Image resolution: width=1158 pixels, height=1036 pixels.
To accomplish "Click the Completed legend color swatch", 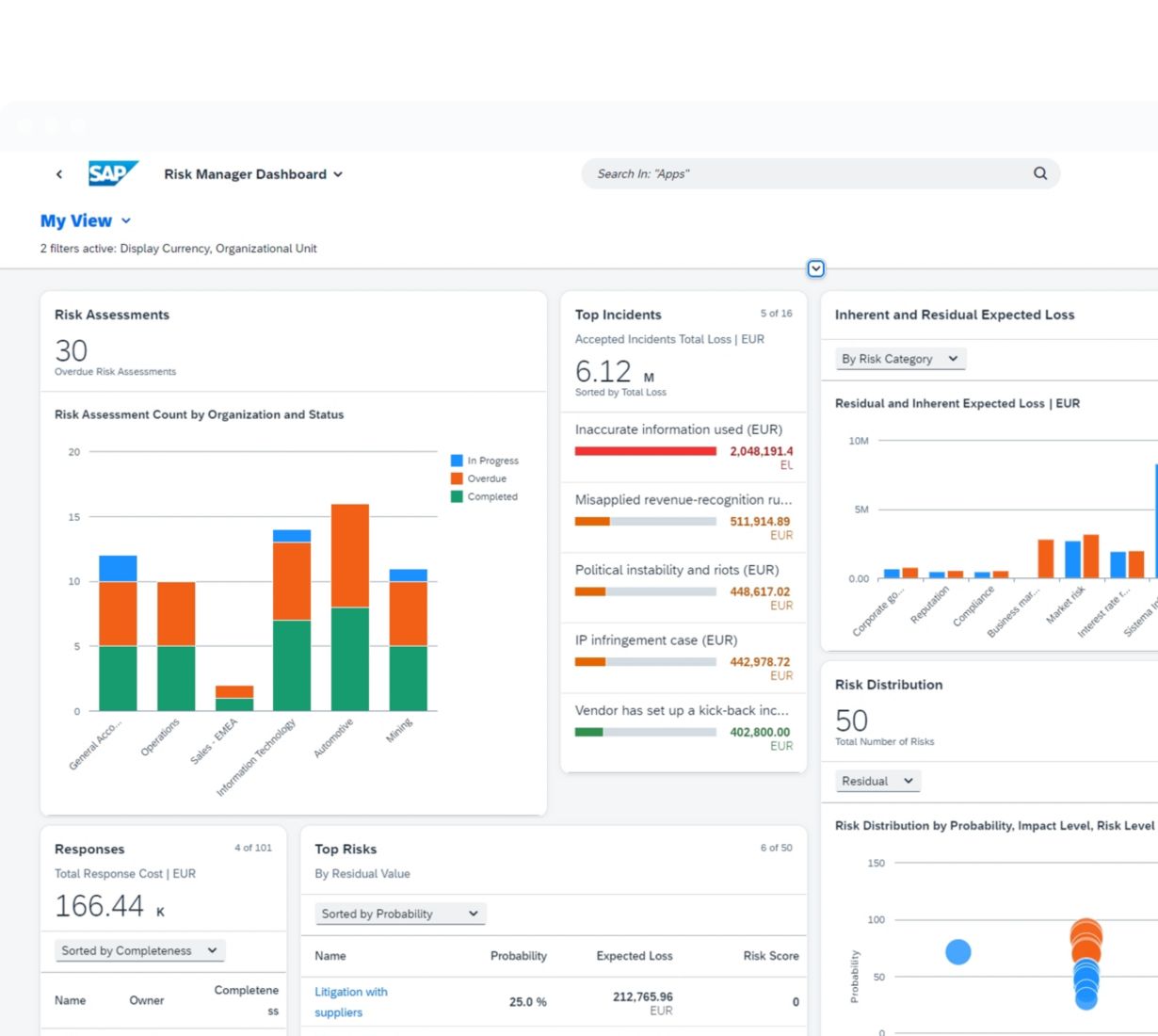I will (x=457, y=496).
